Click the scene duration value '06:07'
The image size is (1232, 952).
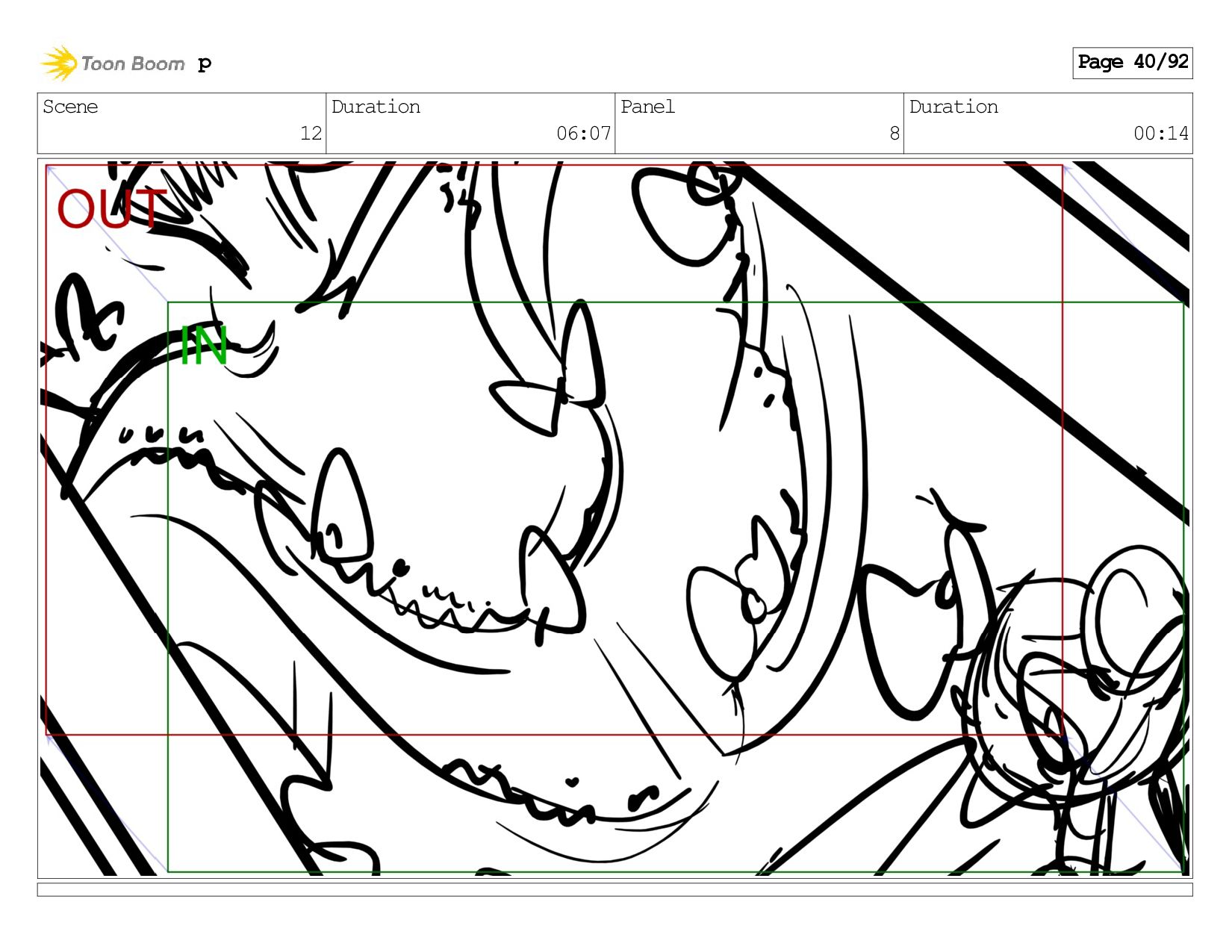point(583,134)
